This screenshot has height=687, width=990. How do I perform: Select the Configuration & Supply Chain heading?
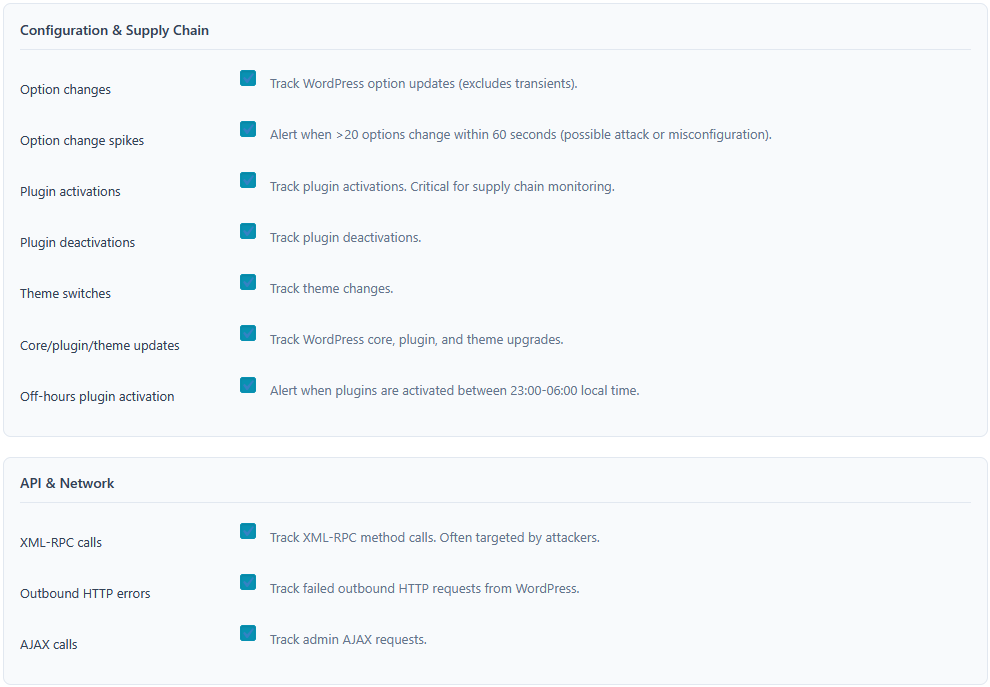[x=114, y=30]
